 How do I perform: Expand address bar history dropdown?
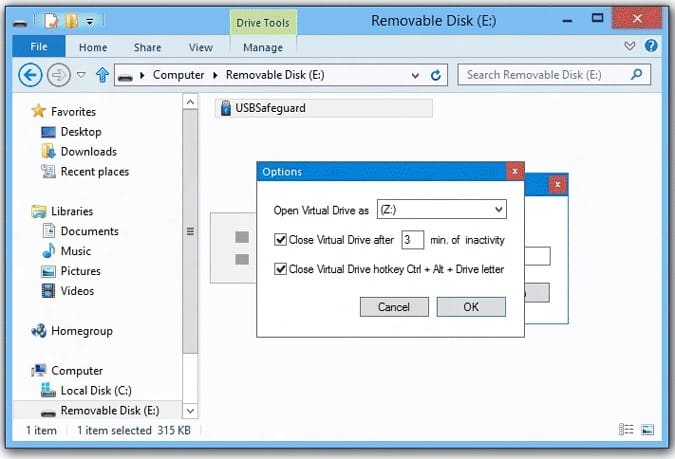(415, 76)
